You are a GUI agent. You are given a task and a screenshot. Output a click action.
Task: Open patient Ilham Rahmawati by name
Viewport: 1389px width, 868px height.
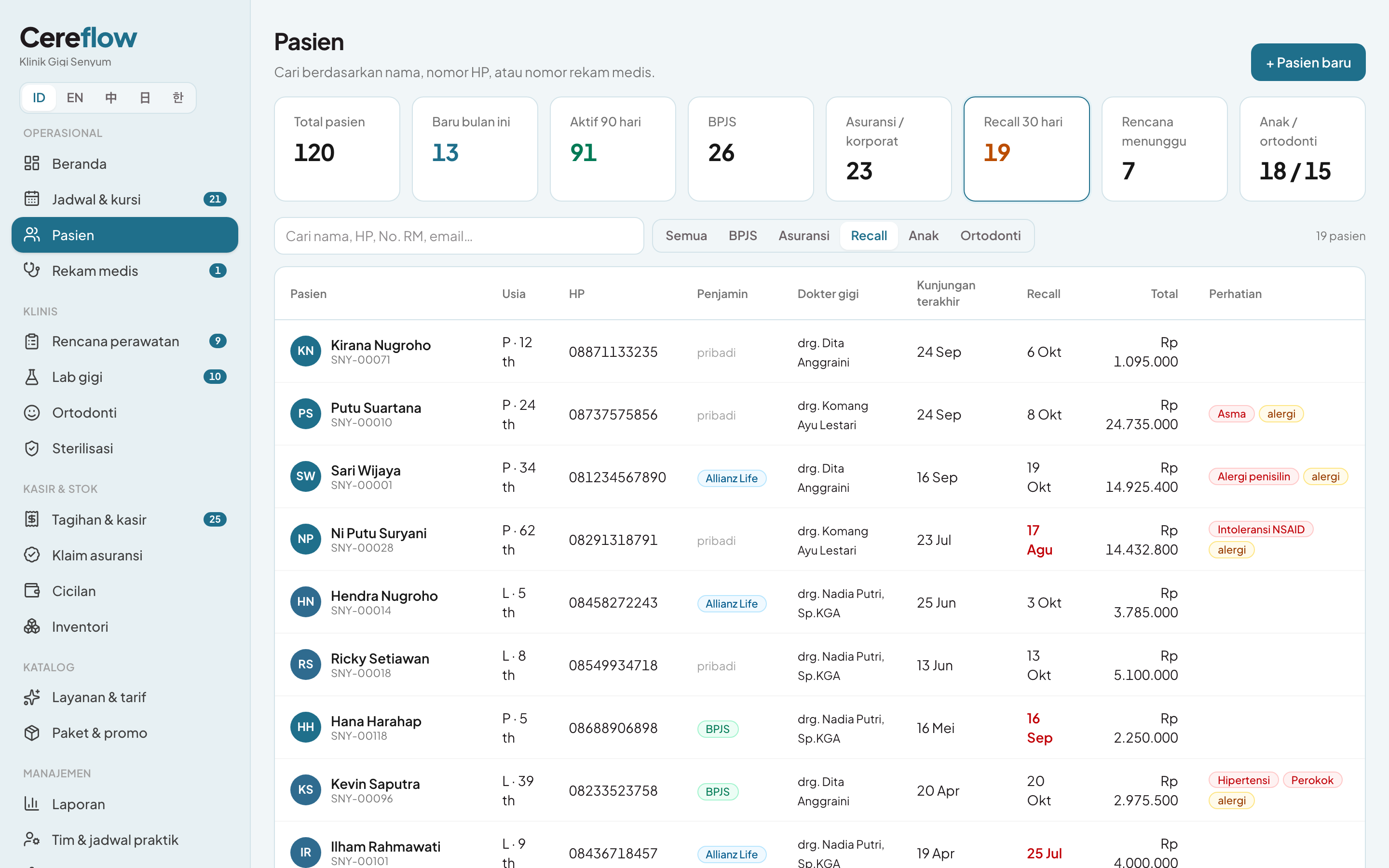(x=385, y=847)
